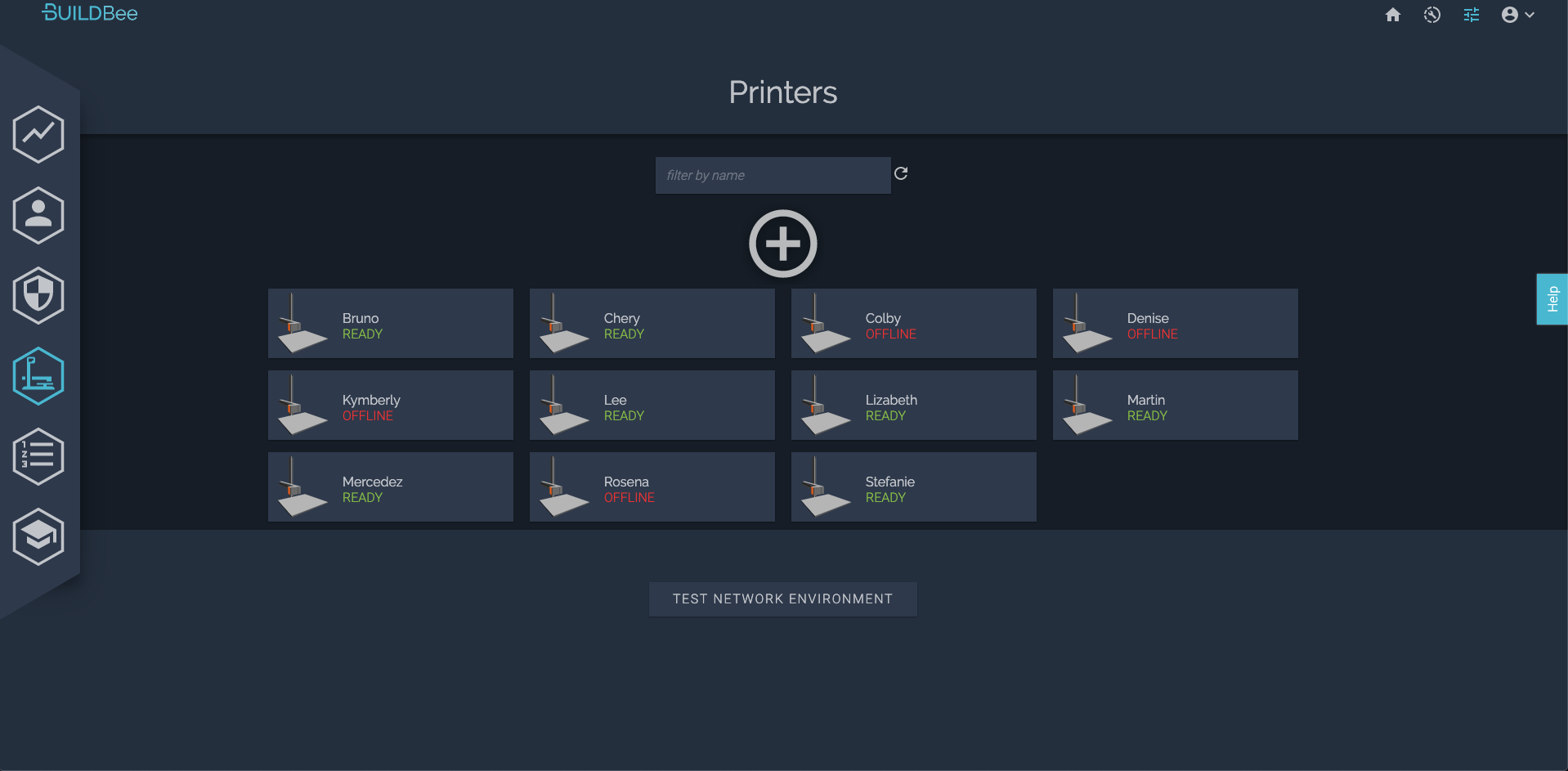Open the graduation cap learning sidebar icon
The width and height of the screenshot is (1568, 771).
[38, 537]
